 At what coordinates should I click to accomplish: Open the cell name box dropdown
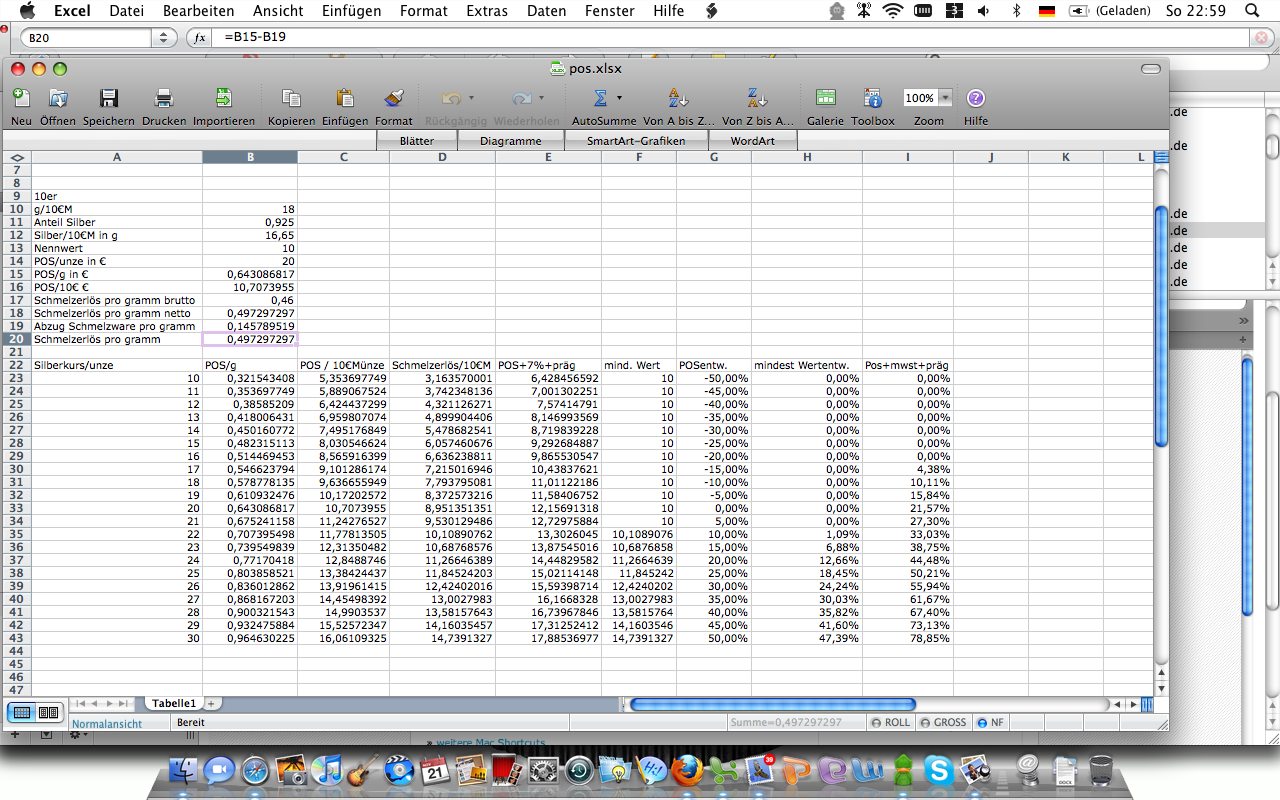pos(164,38)
